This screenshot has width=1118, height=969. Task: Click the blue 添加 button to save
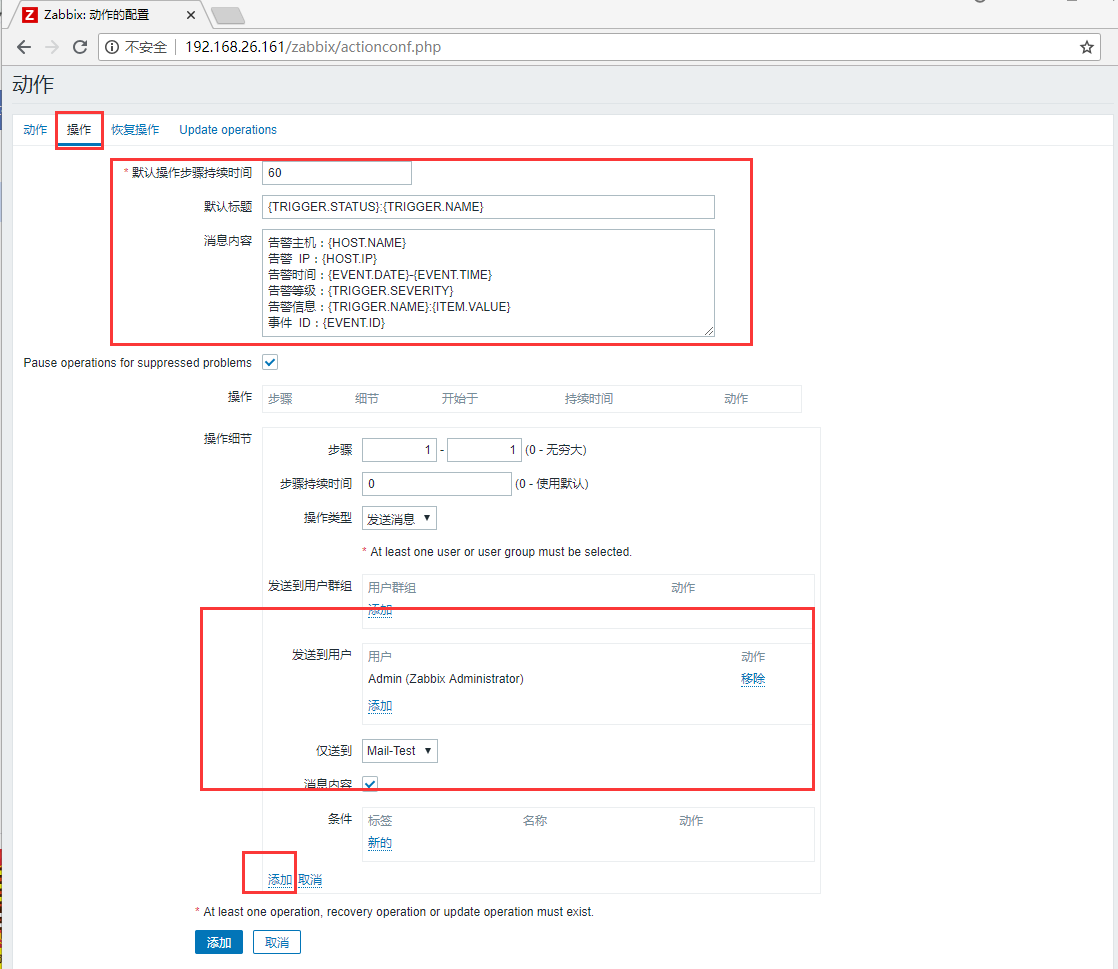coord(218,941)
